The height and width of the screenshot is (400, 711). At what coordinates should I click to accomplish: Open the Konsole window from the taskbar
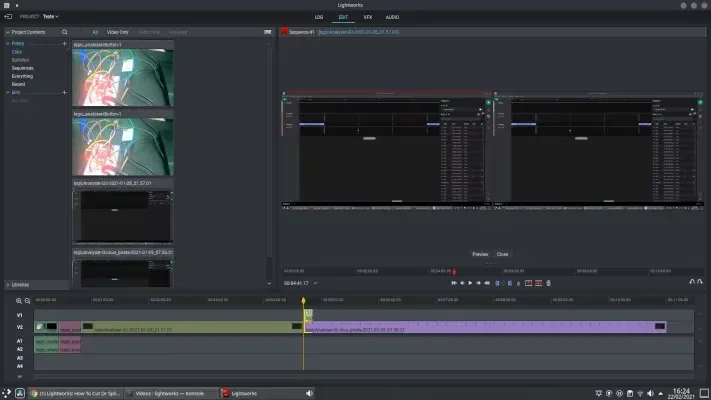(171, 393)
